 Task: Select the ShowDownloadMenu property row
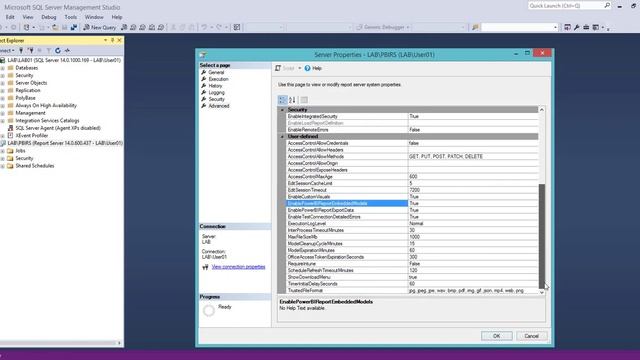412,277
